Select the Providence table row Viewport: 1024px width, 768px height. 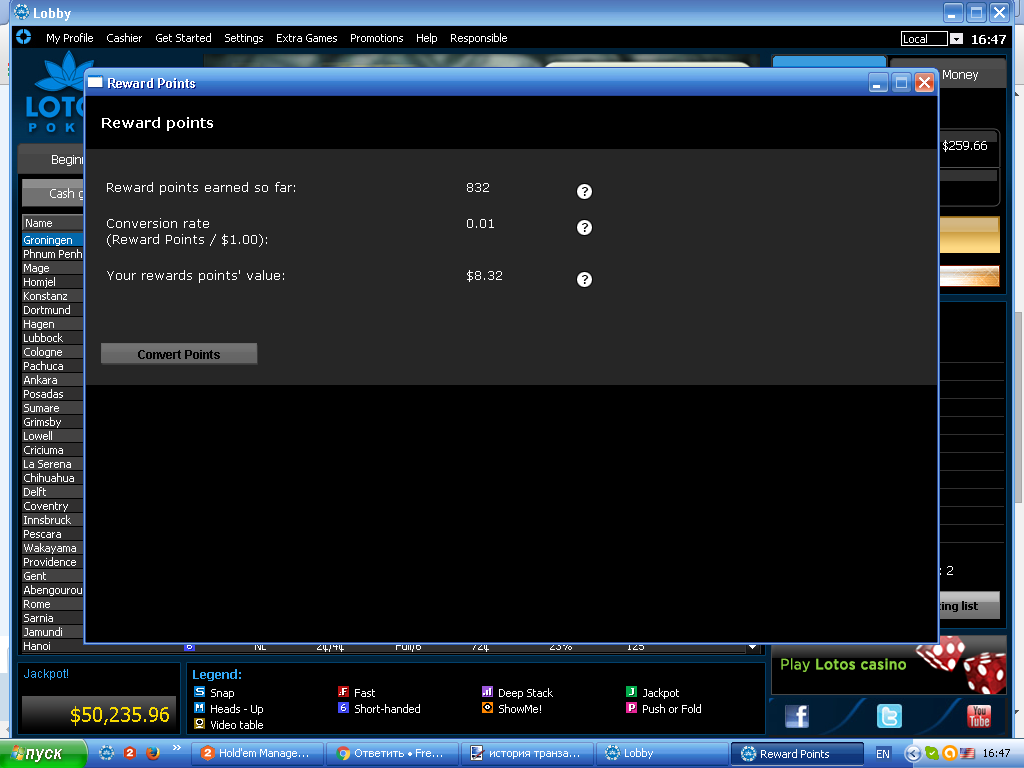[x=53, y=562]
